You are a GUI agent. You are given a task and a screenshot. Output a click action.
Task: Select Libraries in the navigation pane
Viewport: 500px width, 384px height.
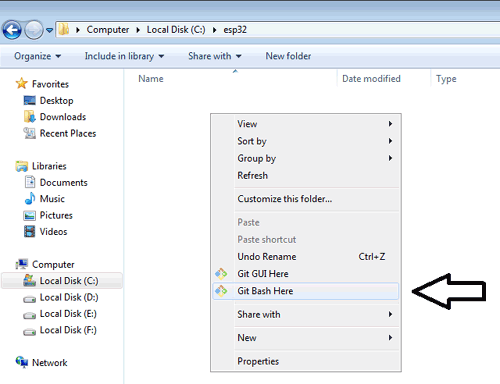[x=49, y=166]
